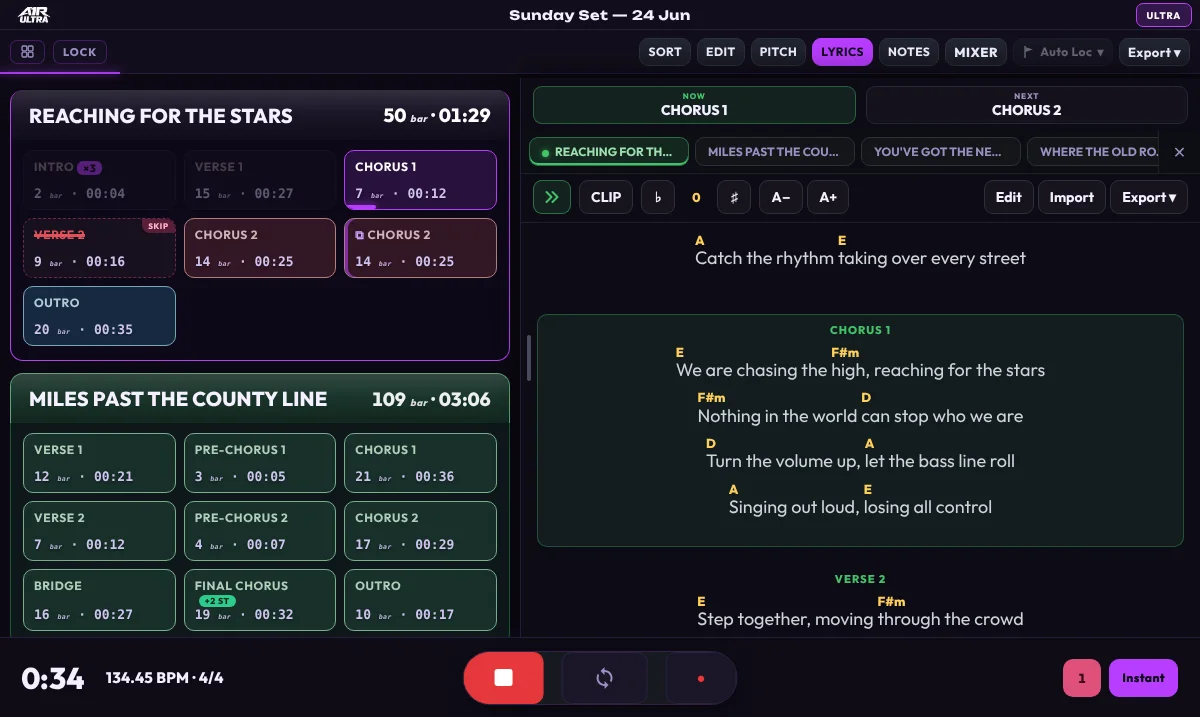Open the Export dropdown beside Import
The height and width of the screenshot is (717, 1200).
point(1149,197)
